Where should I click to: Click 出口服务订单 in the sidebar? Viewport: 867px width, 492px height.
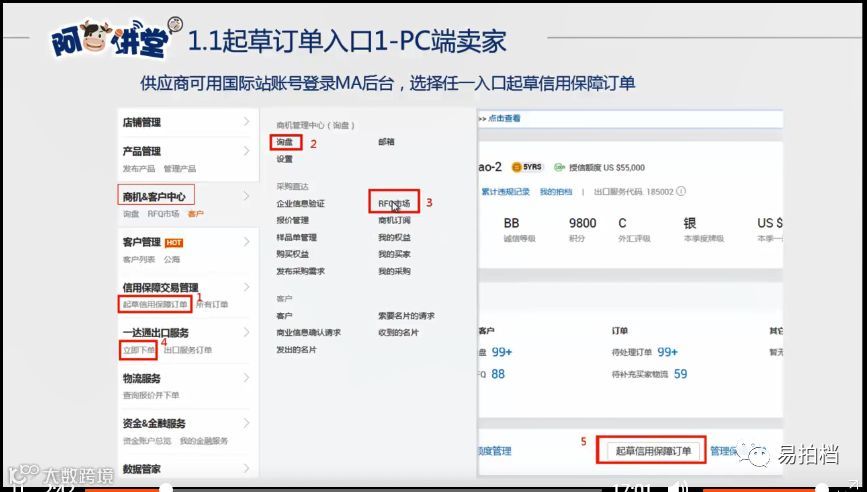(188, 350)
